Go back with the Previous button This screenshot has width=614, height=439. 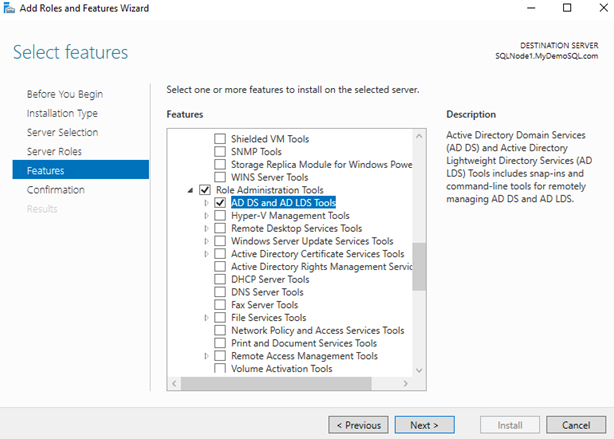pyautogui.click(x=358, y=425)
